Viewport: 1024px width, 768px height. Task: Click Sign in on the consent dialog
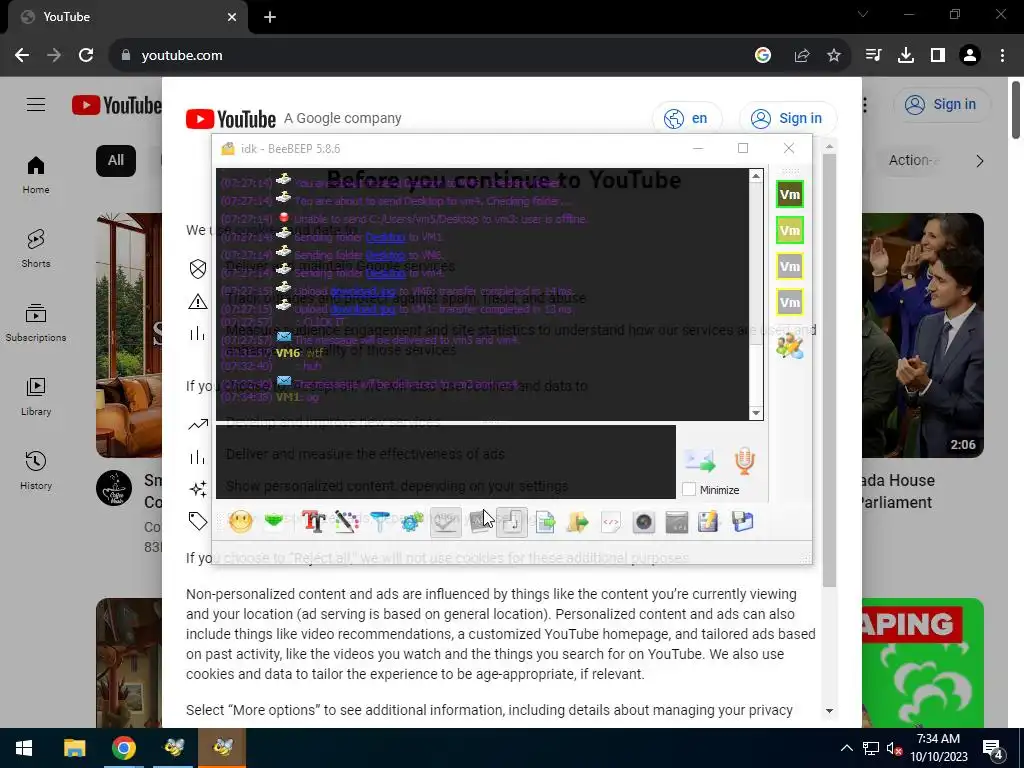coord(788,118)
